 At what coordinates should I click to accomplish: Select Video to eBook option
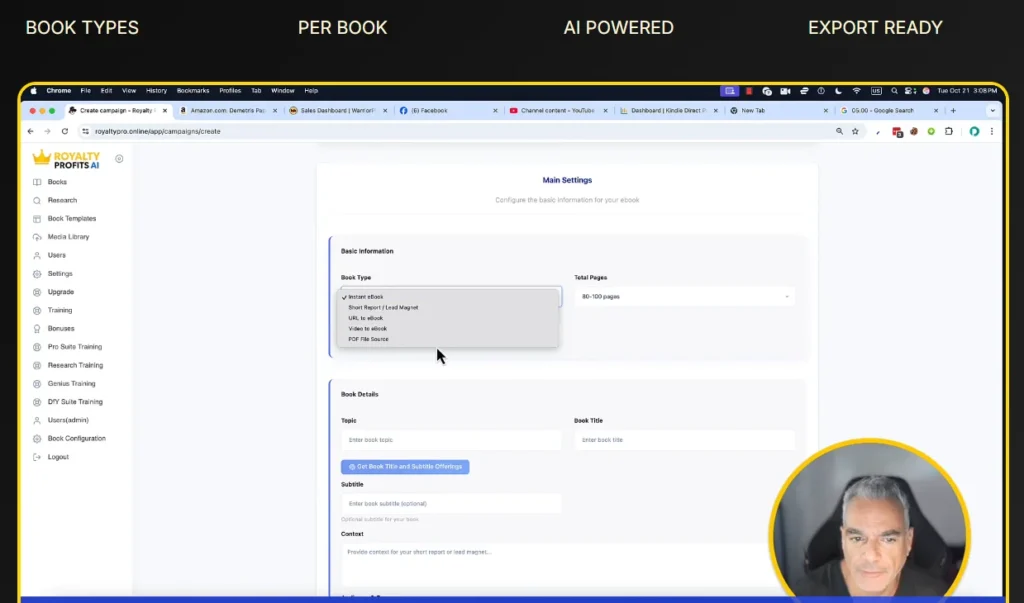[x=368, y=329]
